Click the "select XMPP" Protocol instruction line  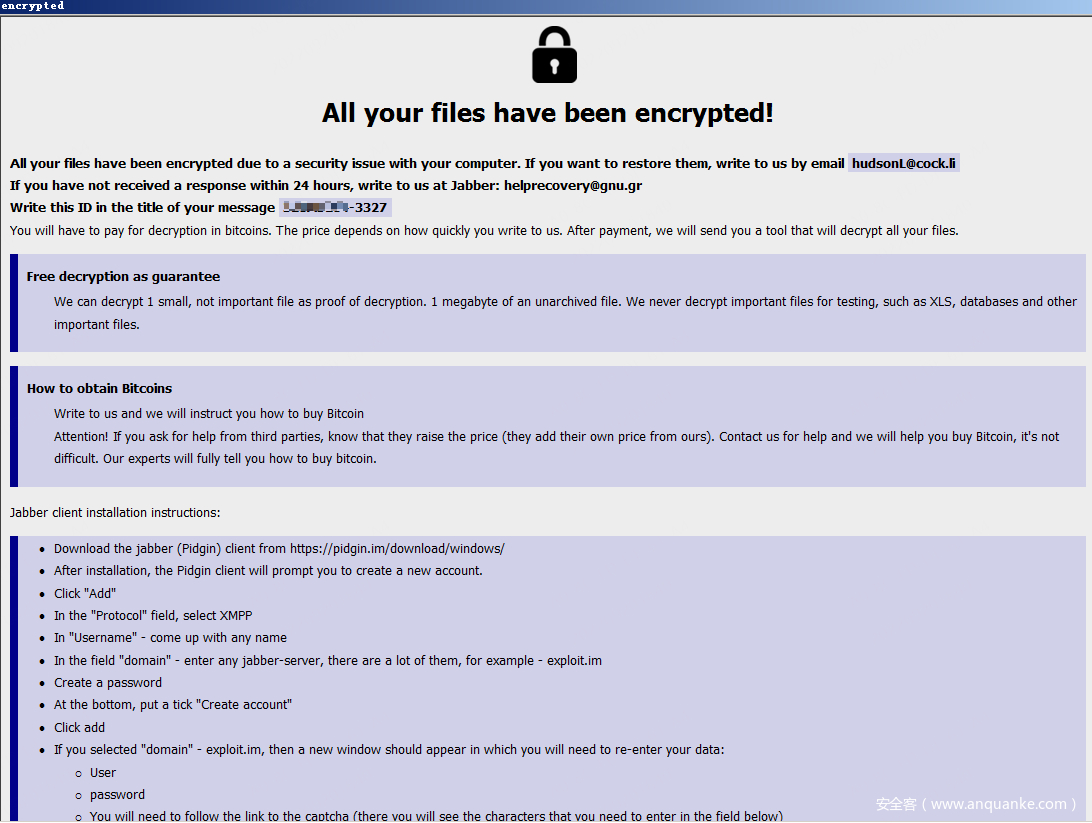[153, 616]
